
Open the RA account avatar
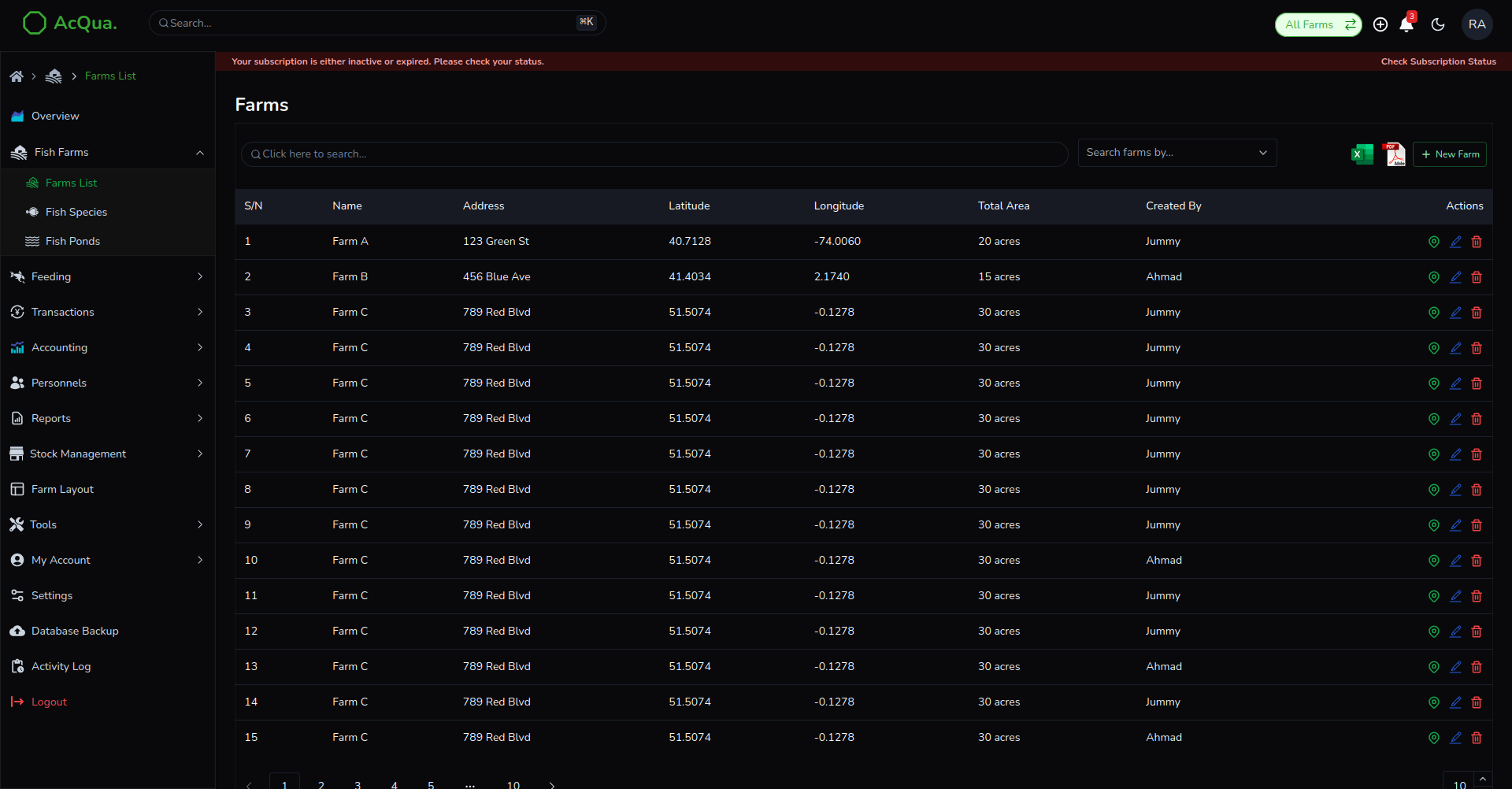click(x=1477, y=24)
